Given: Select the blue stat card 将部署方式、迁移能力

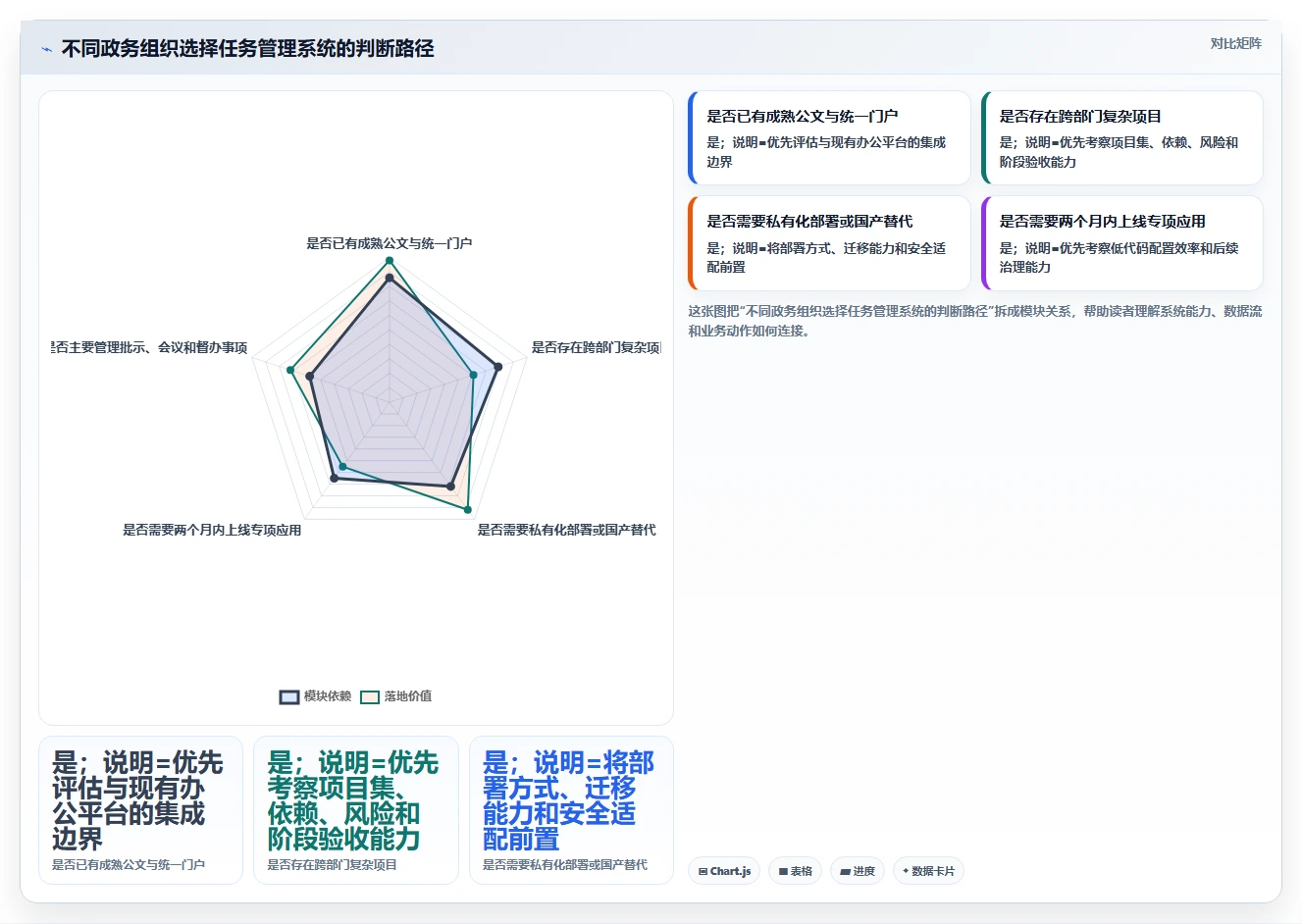Looking at the screenshot, I should coord(571,810).
